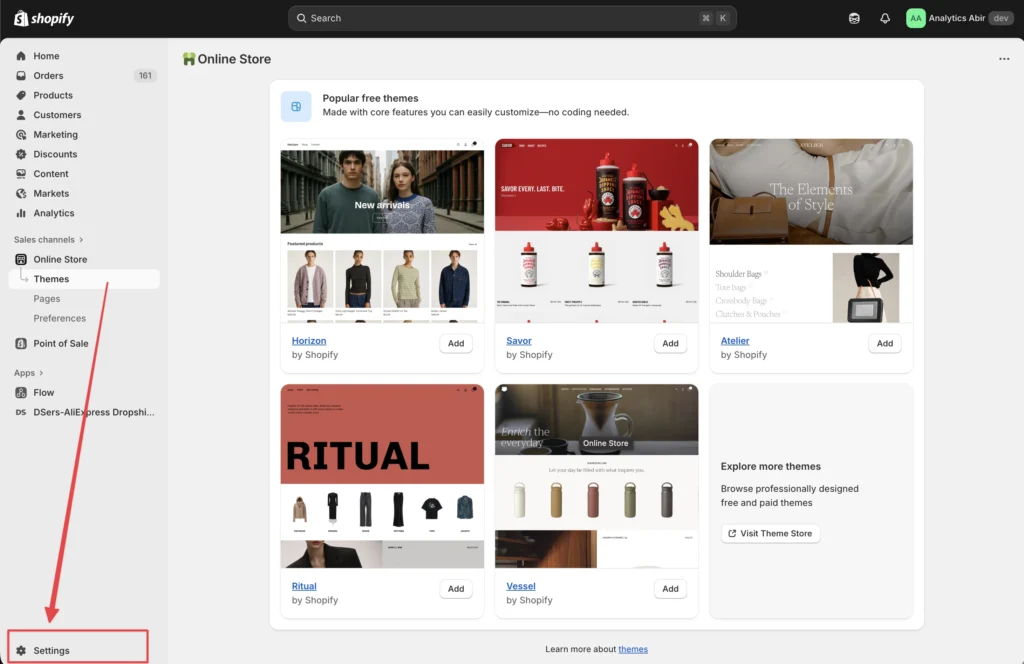Add the Ritual theme
Viewport: 1024px width, 664px height.
(456, 589)
